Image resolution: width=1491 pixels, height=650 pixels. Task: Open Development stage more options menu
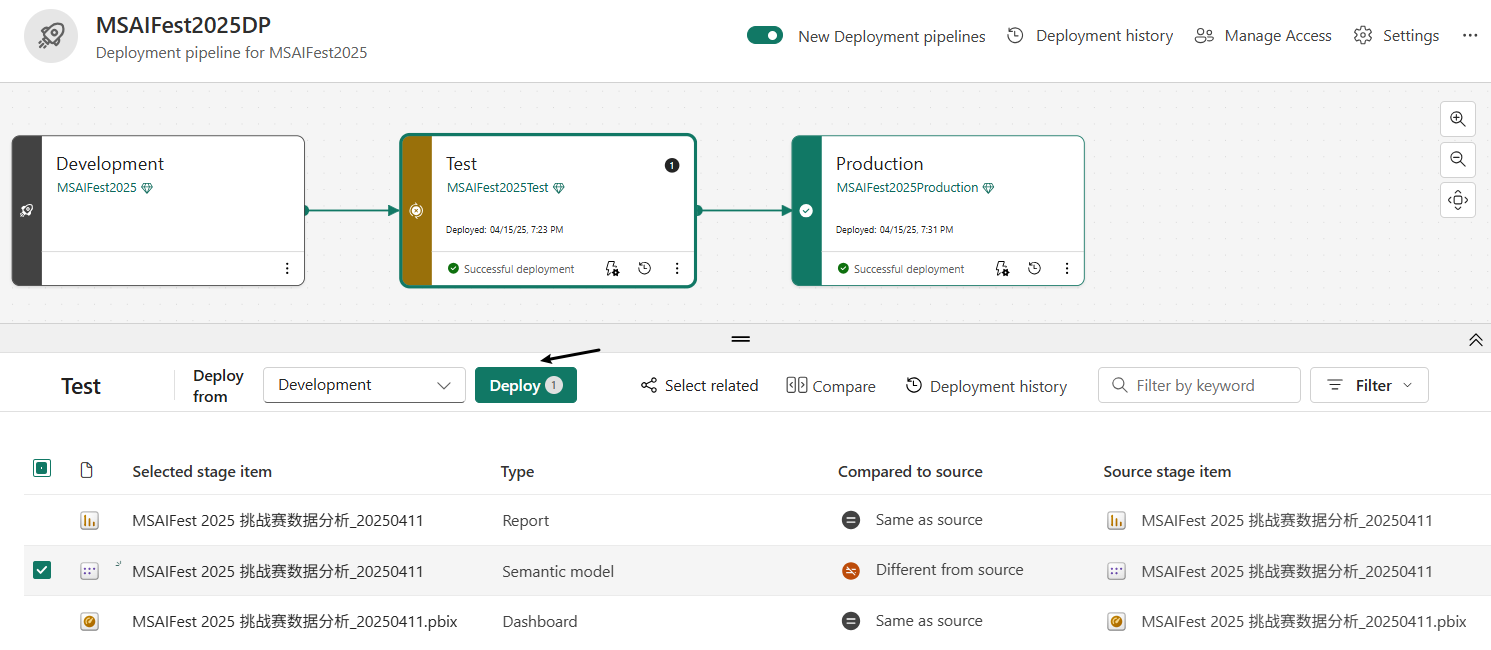(x=287, y=269)
